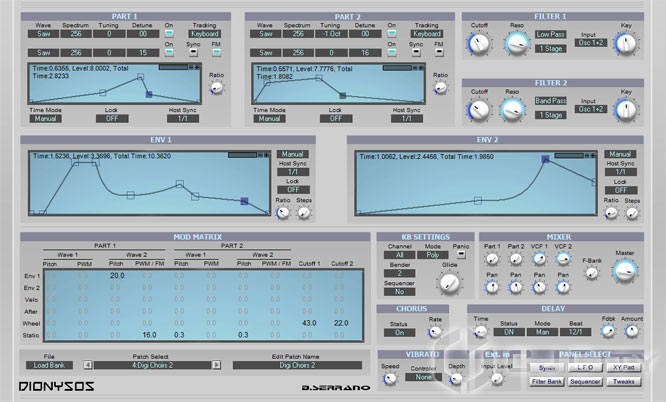
Task: Select previous patch with left arrow
Action: 87,365
